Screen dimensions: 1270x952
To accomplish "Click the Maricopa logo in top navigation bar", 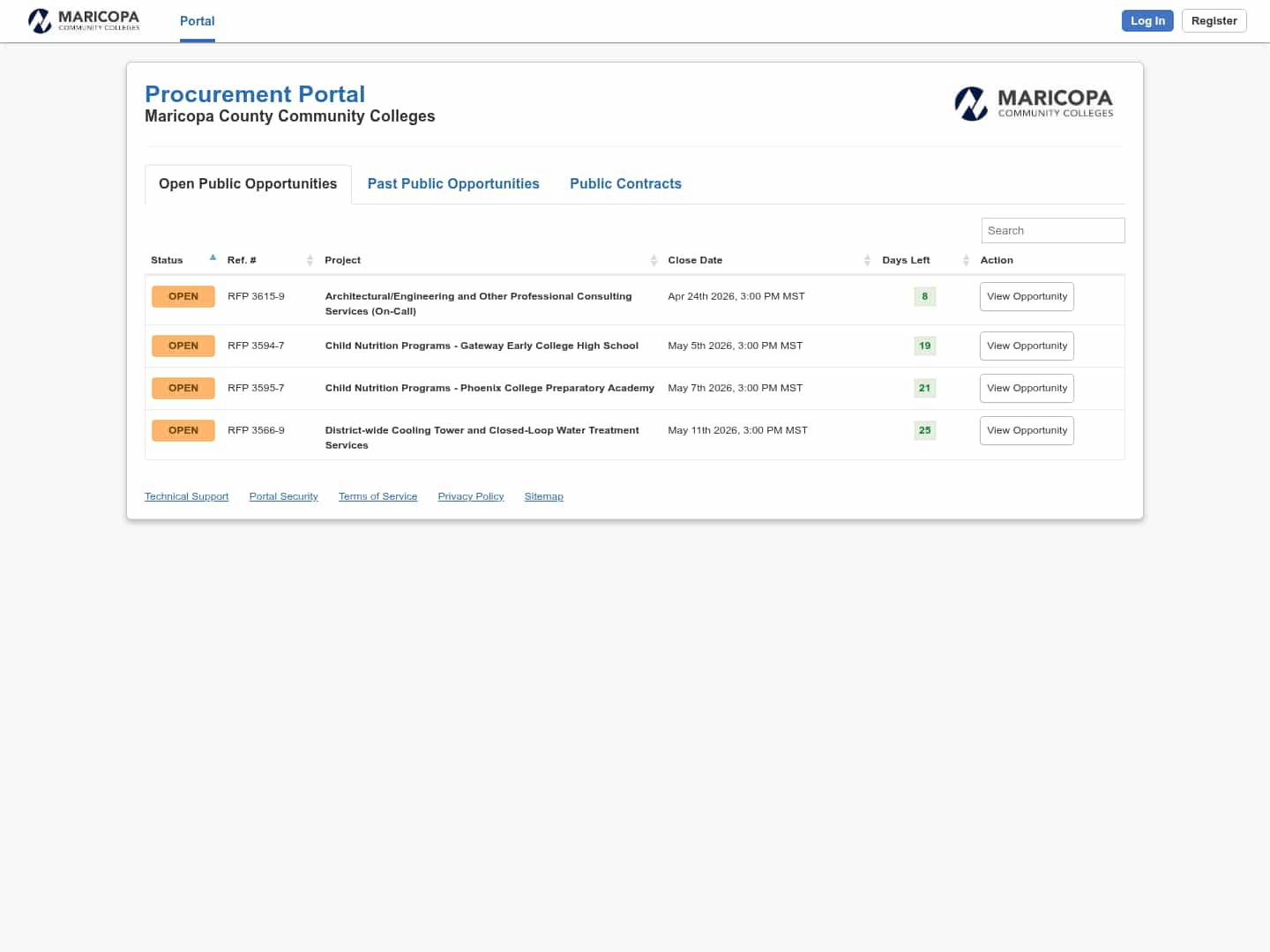I will [84, 20].
